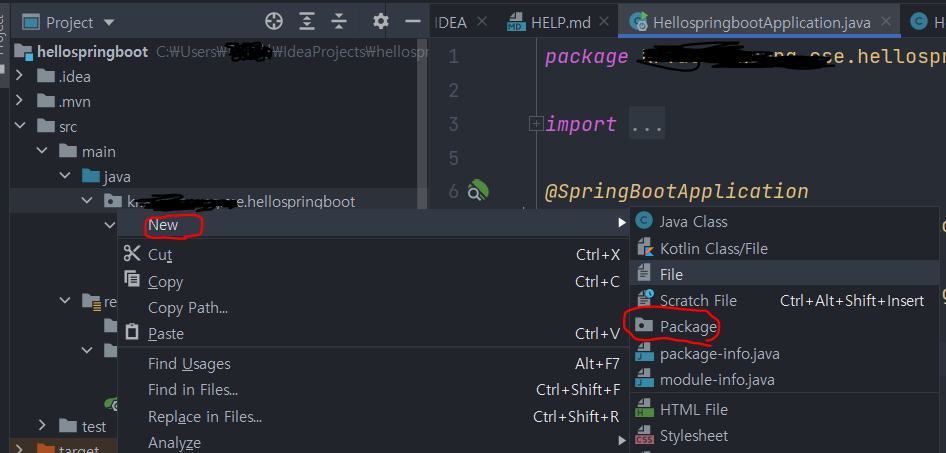Switch to the HELP.md tab
946x453 pixels.
560,23
